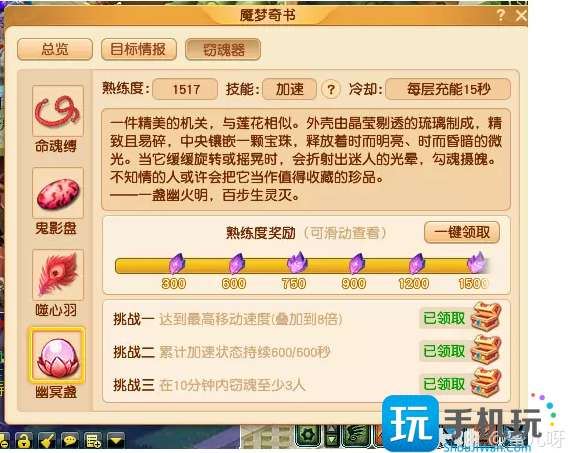Select the 幽冥盏 lotus orb icon
The image size is (568, 453).
(x=58, y=356)
